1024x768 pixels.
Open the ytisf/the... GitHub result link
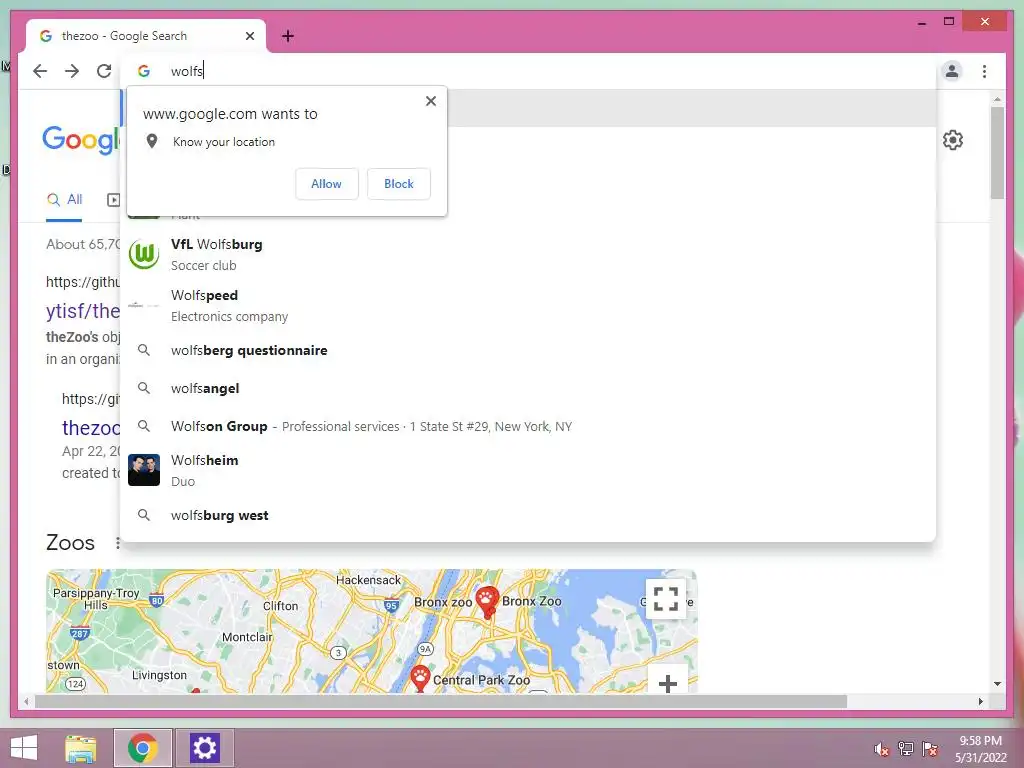click(83, 311)
